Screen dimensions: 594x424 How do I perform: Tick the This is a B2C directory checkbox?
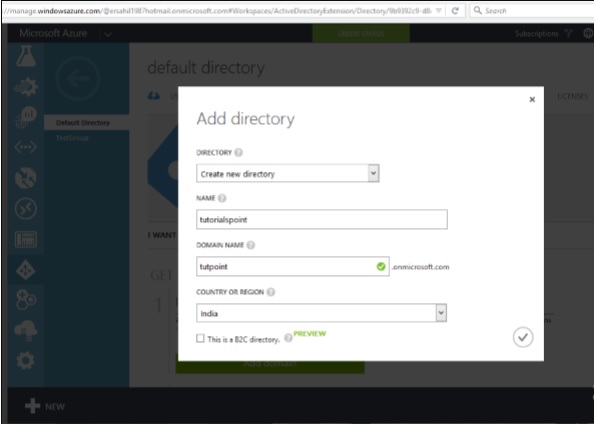(200, 338)
